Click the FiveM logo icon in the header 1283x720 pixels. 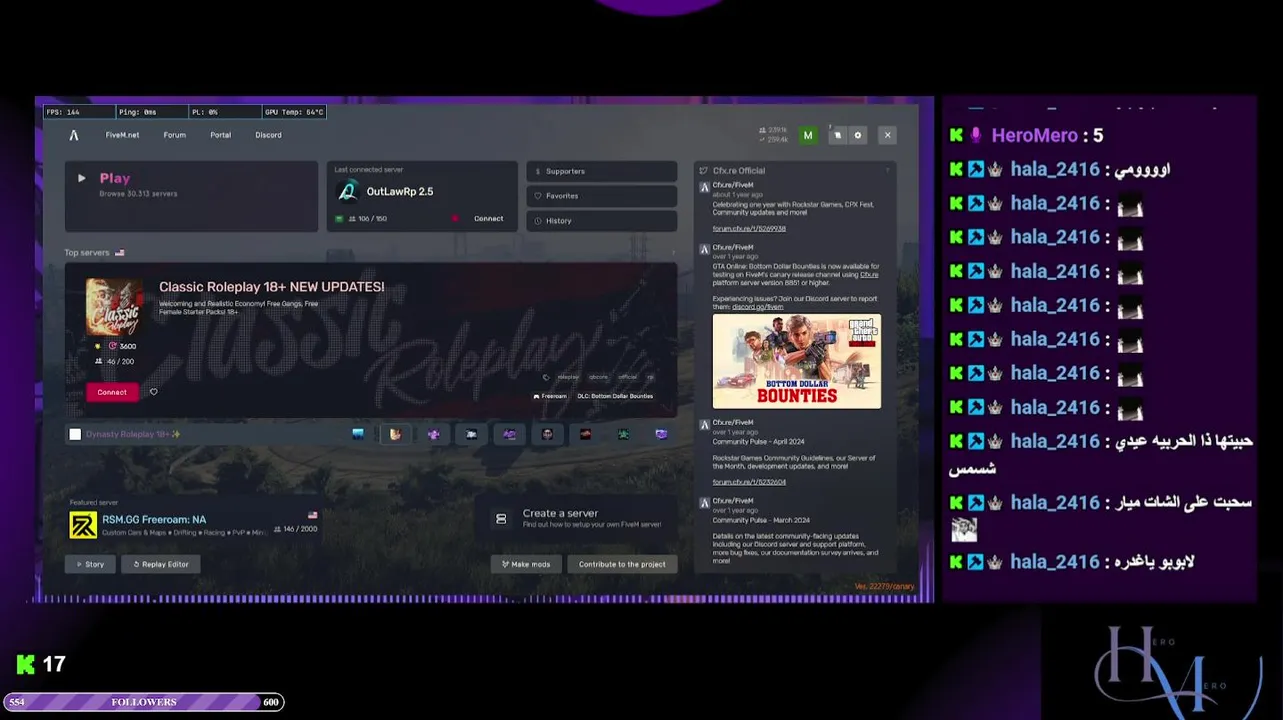[x=74, y=135]
